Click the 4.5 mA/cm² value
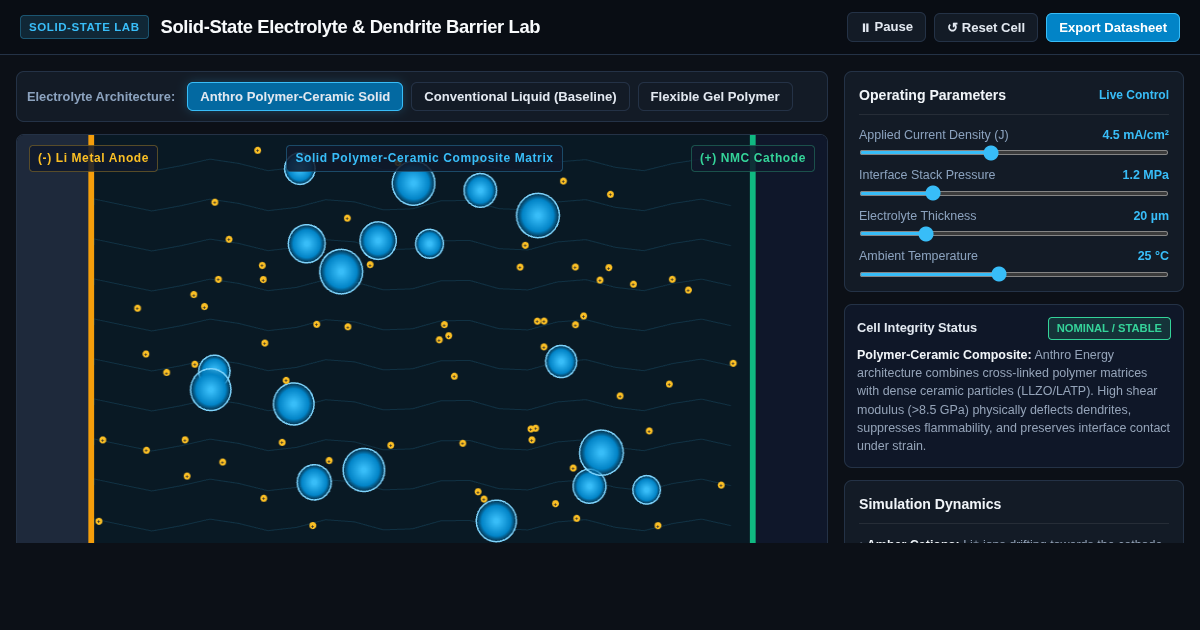Viewport: 1200px width, 630px height. pyautogui.click(x=1136, y=135)
